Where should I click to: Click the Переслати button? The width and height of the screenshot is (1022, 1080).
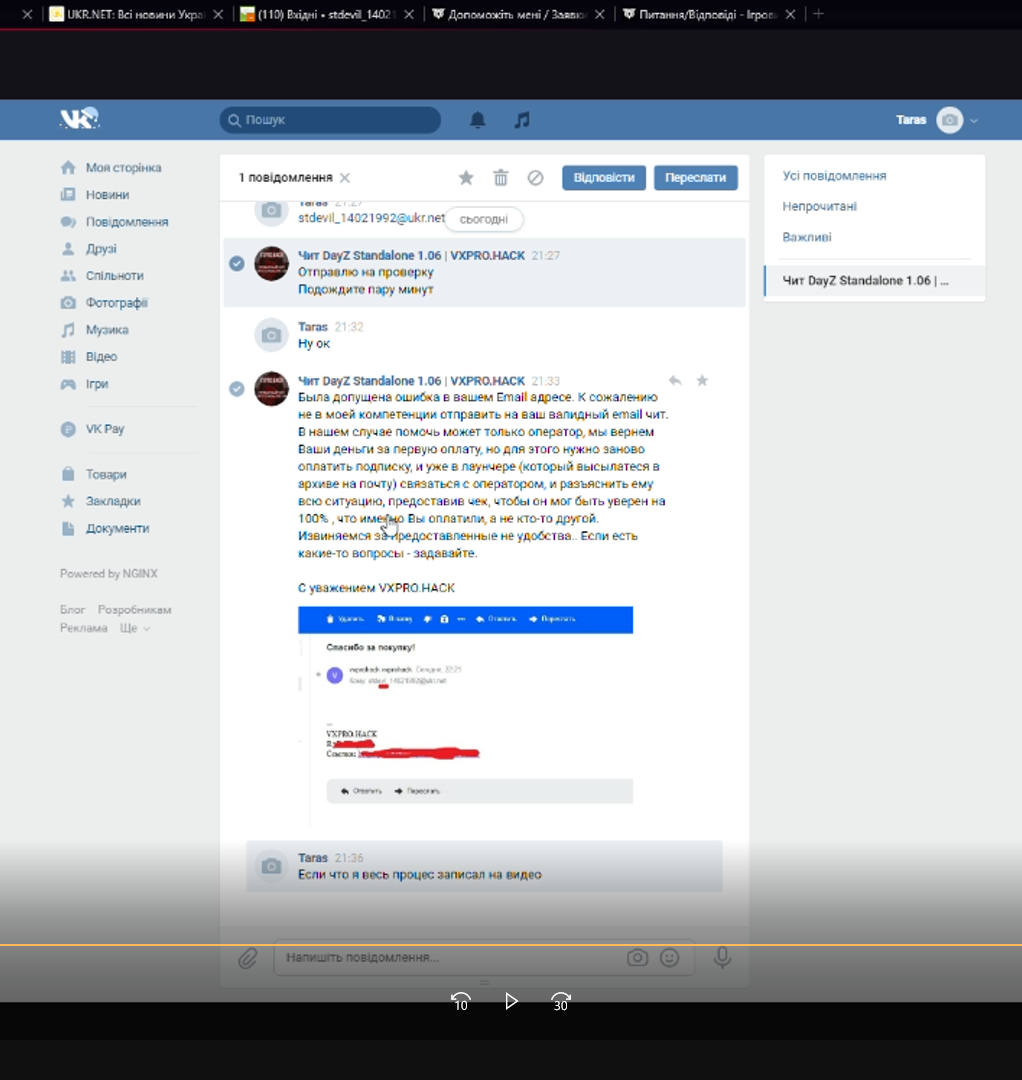[x=696, y=177]
